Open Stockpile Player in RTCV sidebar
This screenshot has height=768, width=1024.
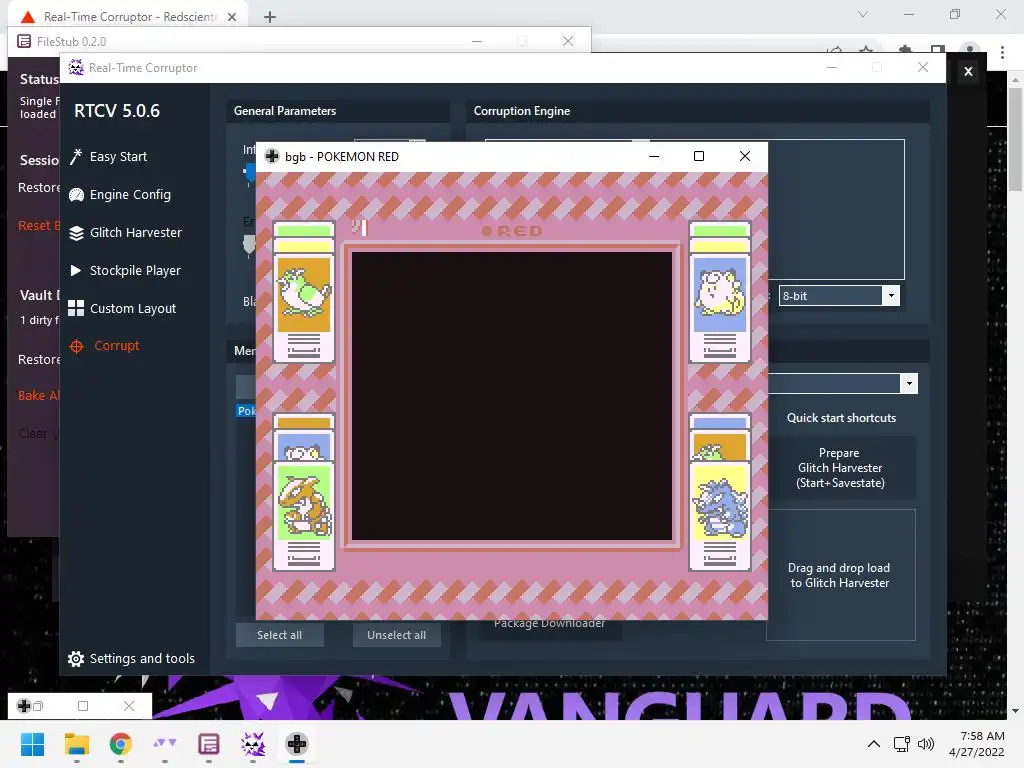[135, 270]
